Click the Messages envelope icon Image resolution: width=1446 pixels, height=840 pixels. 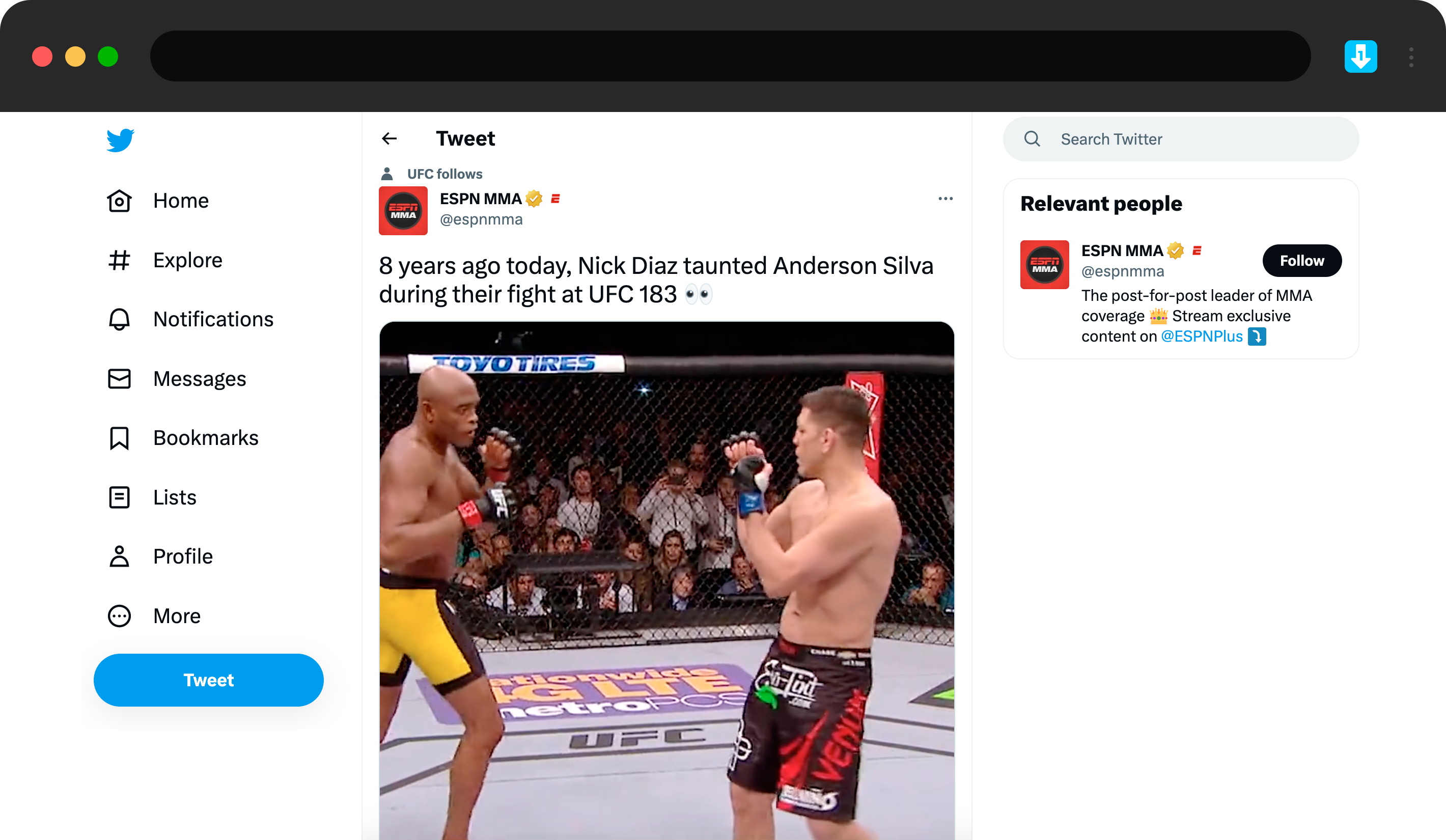click(x=119, y=378)
